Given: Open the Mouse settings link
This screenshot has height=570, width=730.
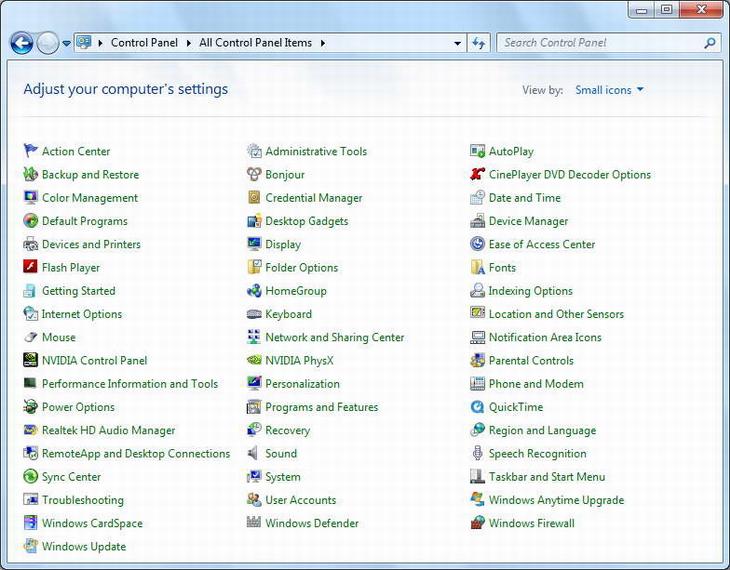Looking at the screenshot, I should click(59, 337).
